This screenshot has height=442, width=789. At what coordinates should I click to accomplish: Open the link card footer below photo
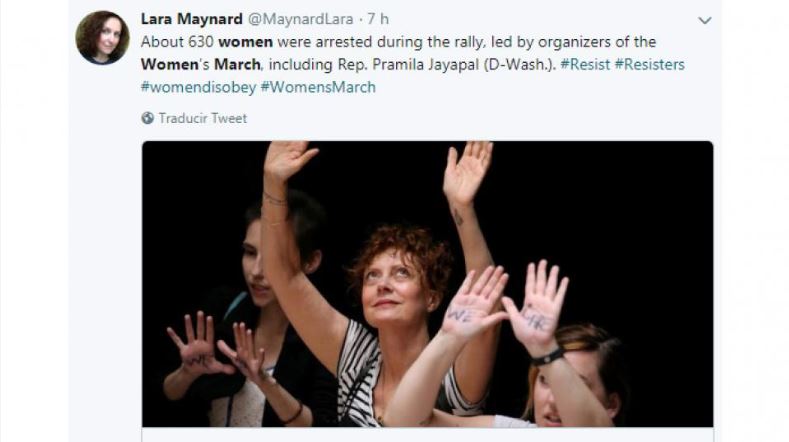pos(427,435)
